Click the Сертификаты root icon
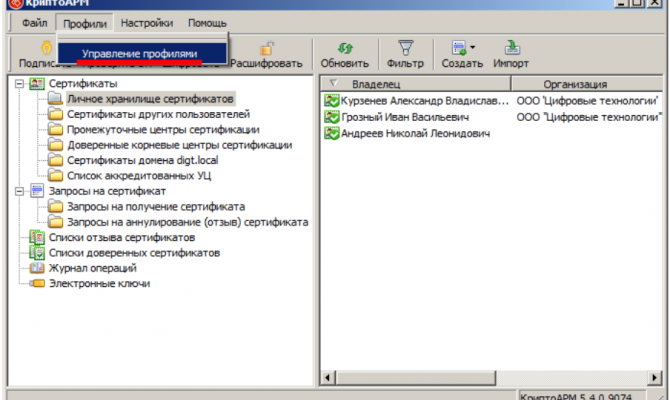The width and height of the screenshot is (670, 400). coord(37,83)
